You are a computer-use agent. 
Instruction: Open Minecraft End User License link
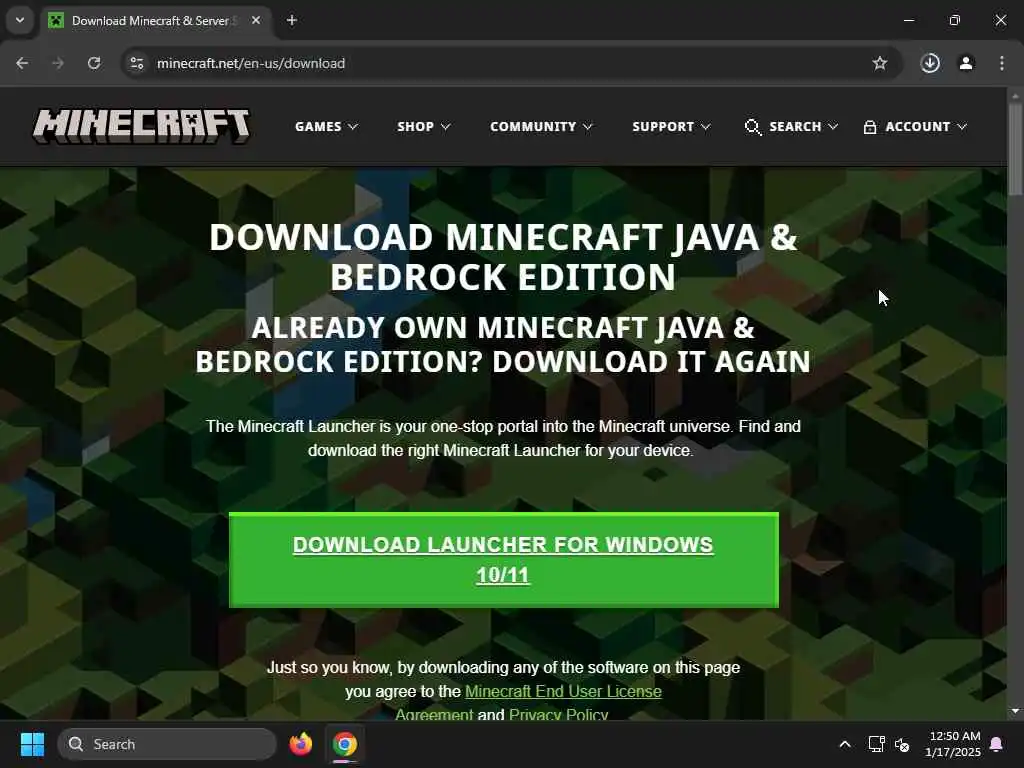point(563,692)
